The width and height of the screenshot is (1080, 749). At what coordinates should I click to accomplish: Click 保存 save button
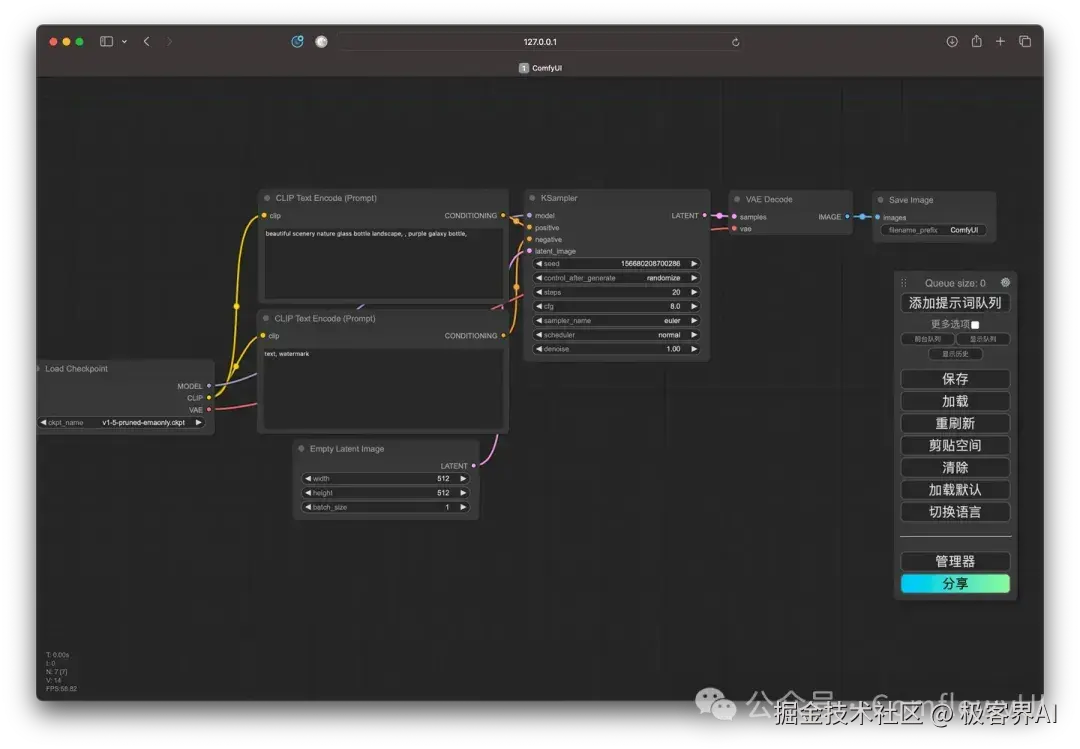[955, 379]
